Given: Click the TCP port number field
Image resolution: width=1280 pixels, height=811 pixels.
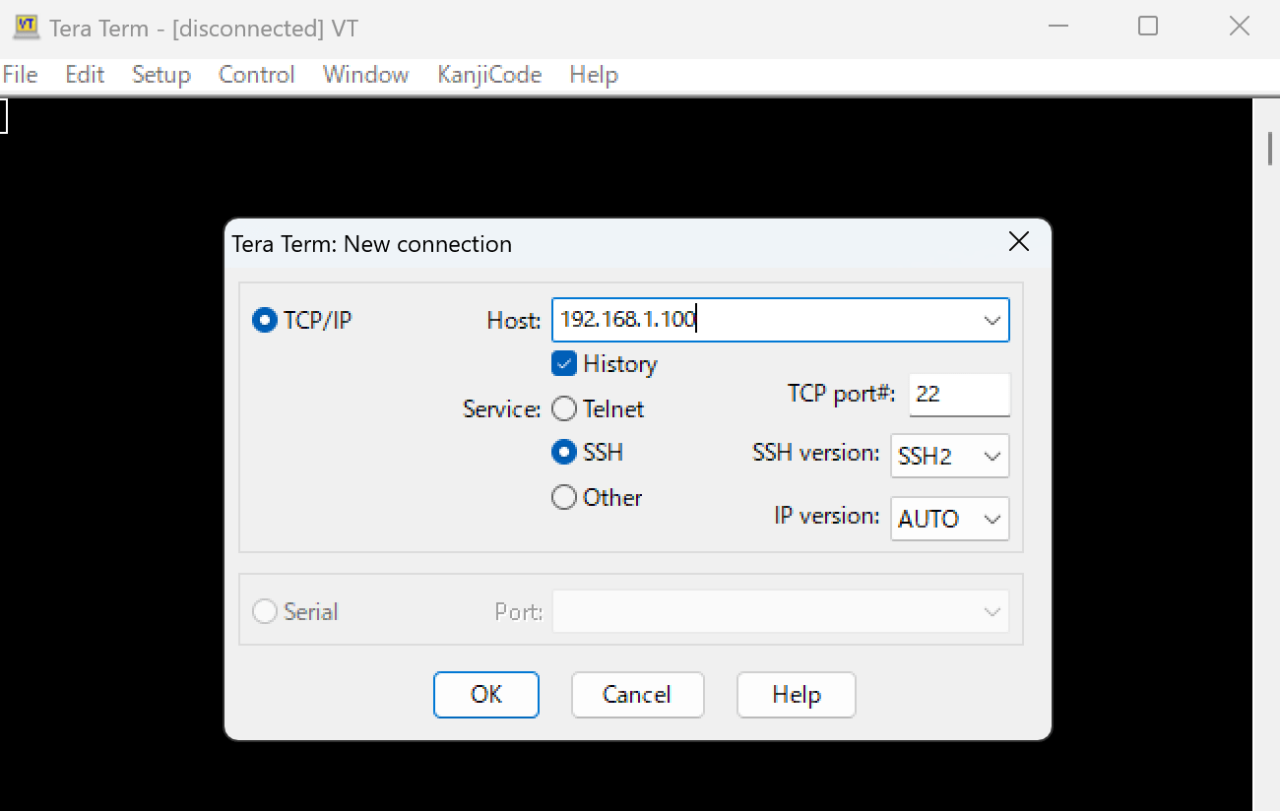Looking at the screenshot, I should (x=958, y=394).
